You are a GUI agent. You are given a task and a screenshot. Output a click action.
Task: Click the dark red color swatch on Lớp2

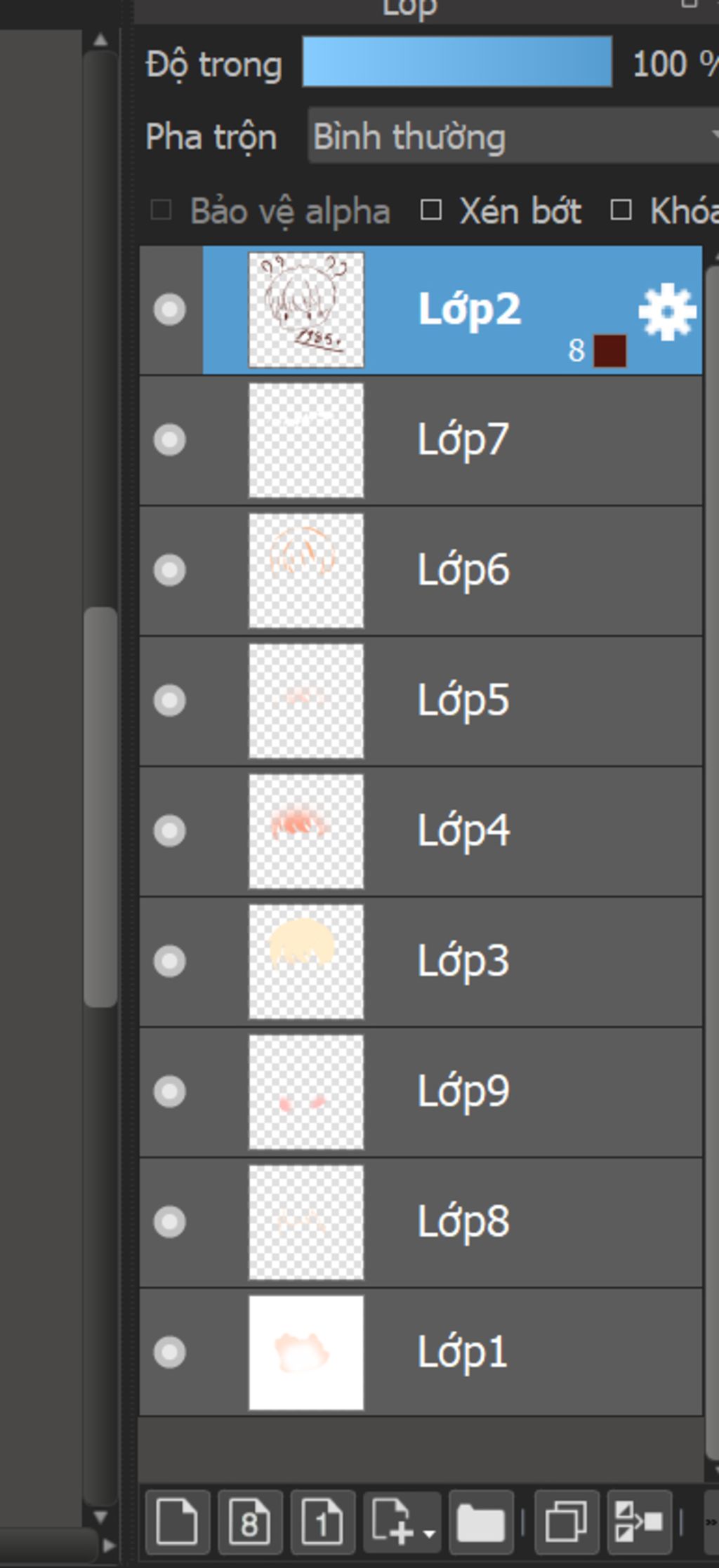(609, 350)
